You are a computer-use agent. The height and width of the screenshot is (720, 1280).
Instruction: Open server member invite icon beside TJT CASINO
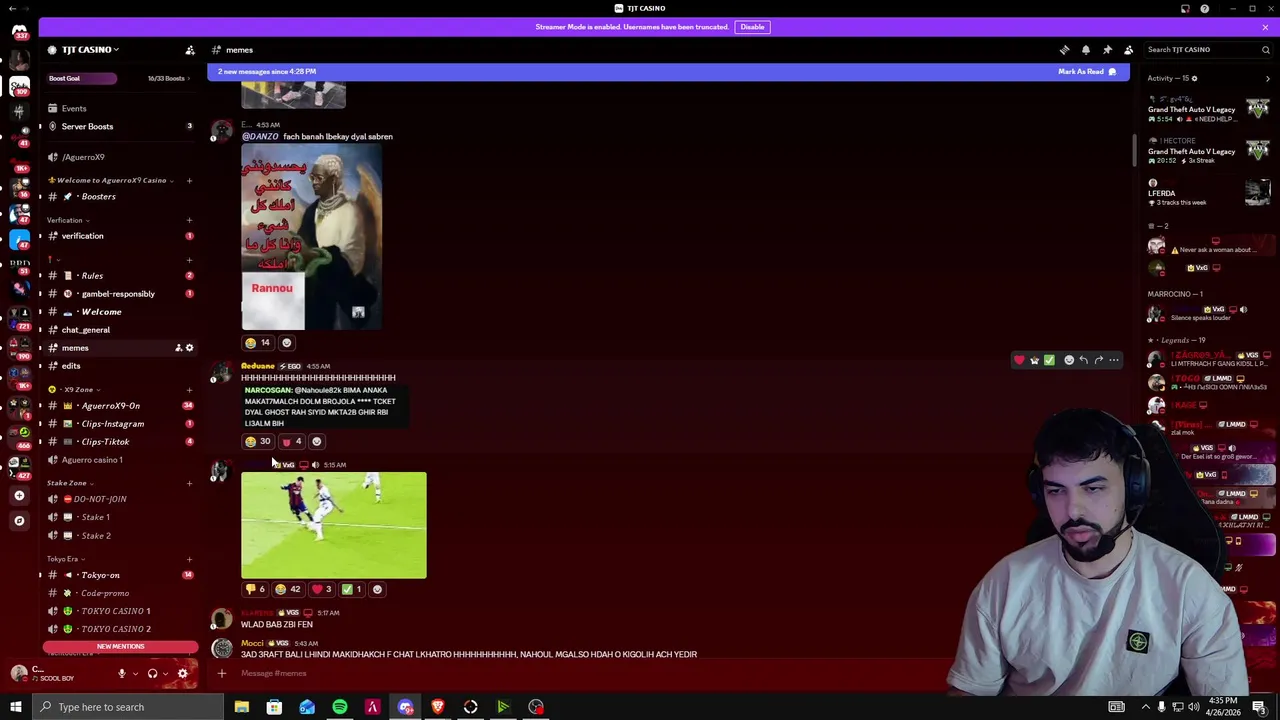[190, 50]
